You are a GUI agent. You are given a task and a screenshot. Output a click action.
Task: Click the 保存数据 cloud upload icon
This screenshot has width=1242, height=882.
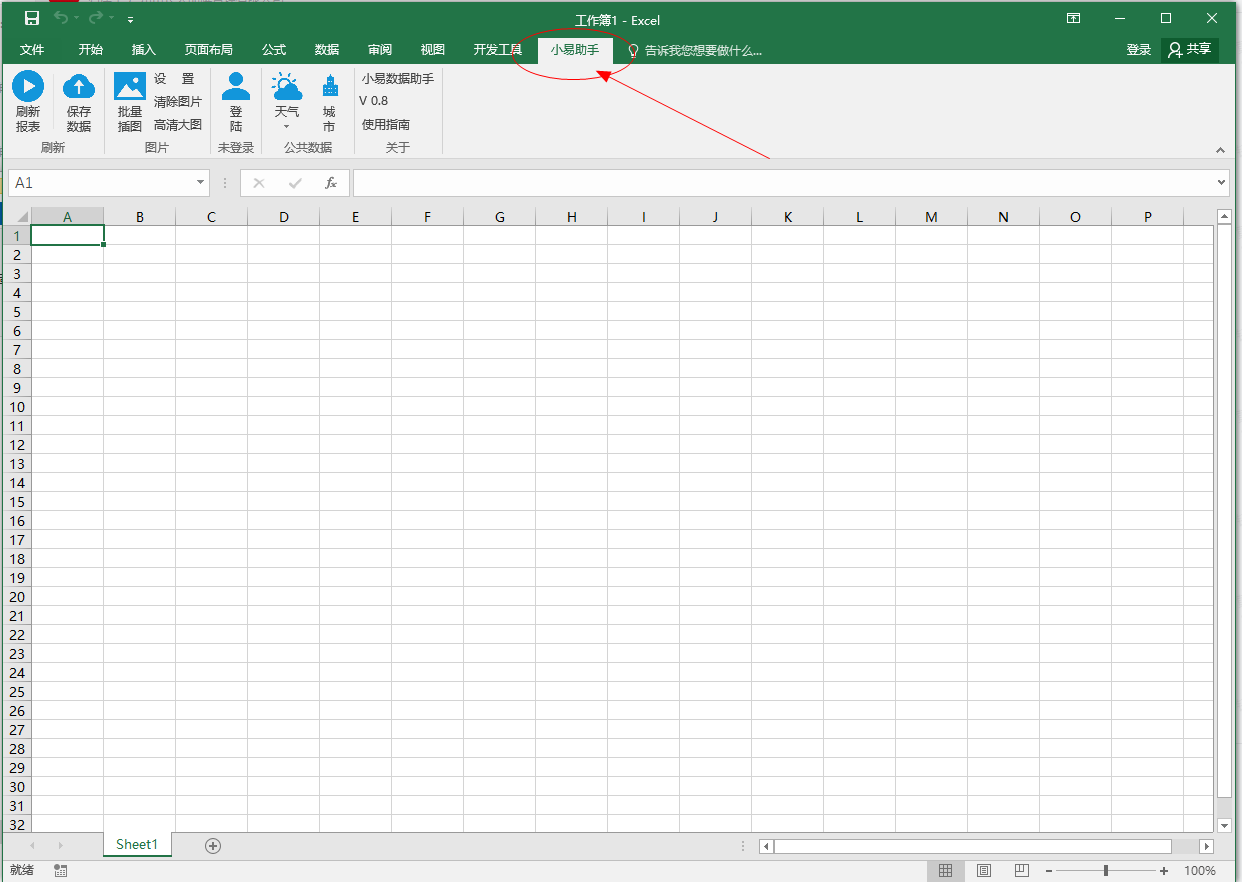pyautogui.click(x=79, y=87)
